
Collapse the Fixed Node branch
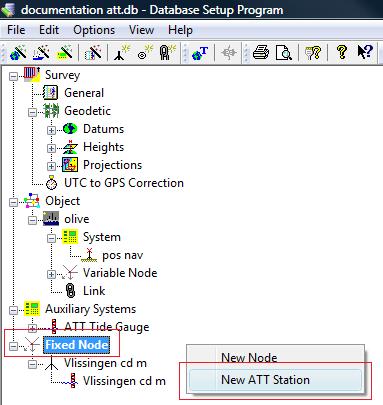13,346
